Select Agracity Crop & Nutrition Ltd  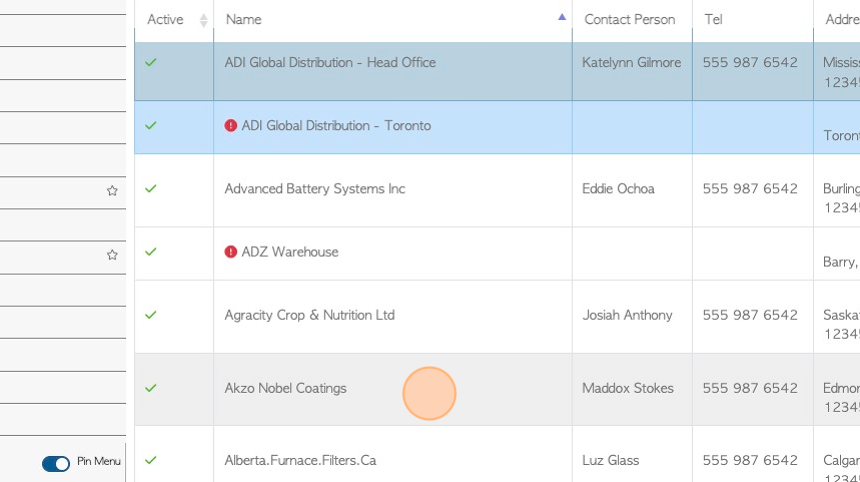tap(309, 315)
